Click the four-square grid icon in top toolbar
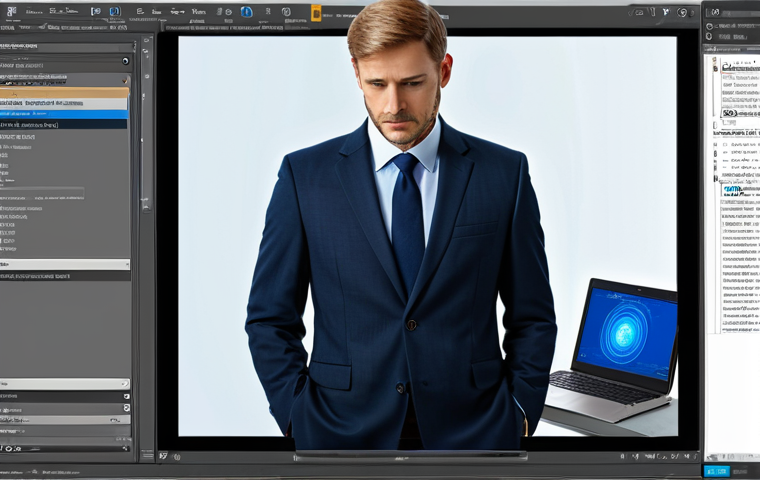 (11, 11)
